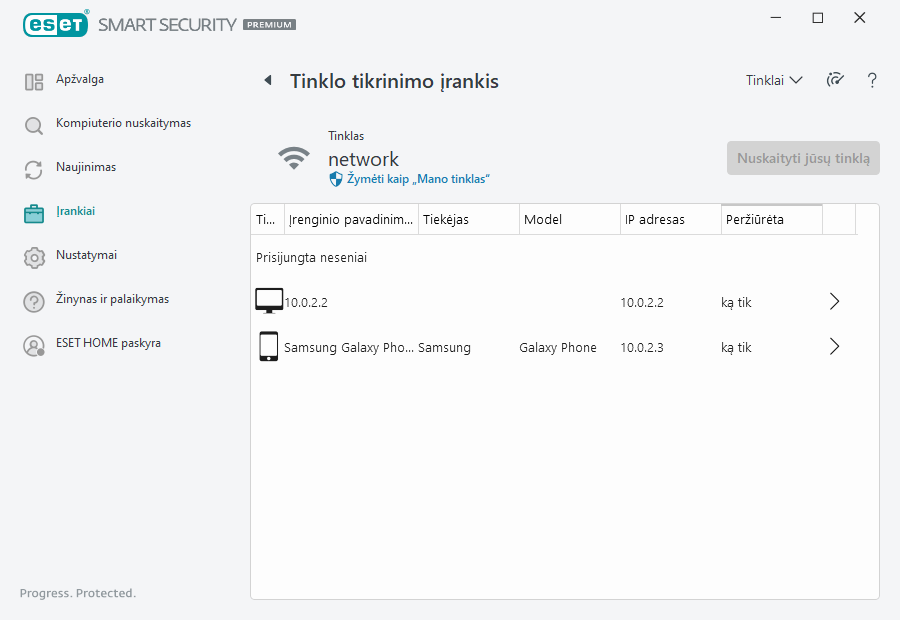Image resolution: width=900 pixels, height=620 pixels.
Task: Sort by Tiekėjas column header
Action: pos(468,220)
